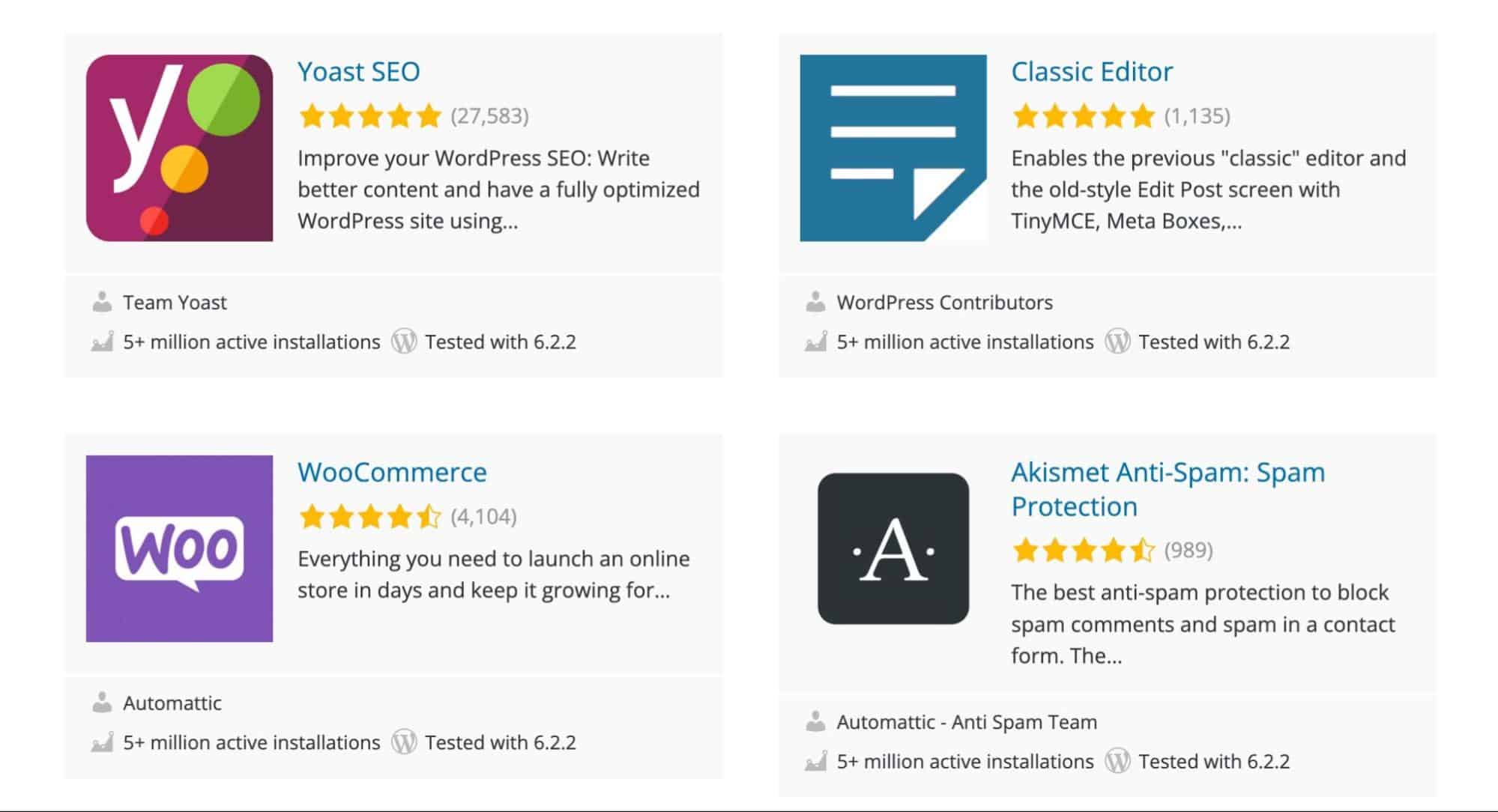Click the Yoast SEO five-star rating
The height and width of the screenshot is (812, 1498).
click(x=369, y=116)
